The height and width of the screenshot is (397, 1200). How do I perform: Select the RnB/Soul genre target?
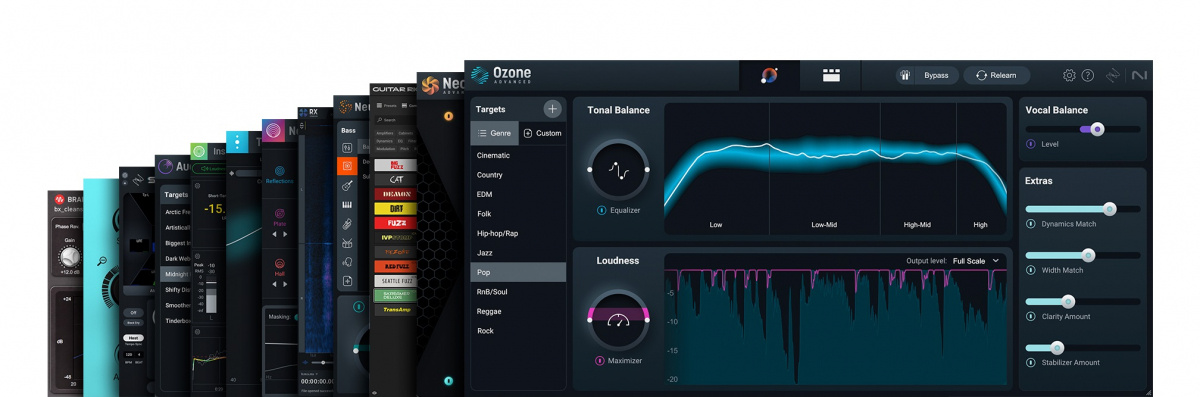[x=518, y=292]
